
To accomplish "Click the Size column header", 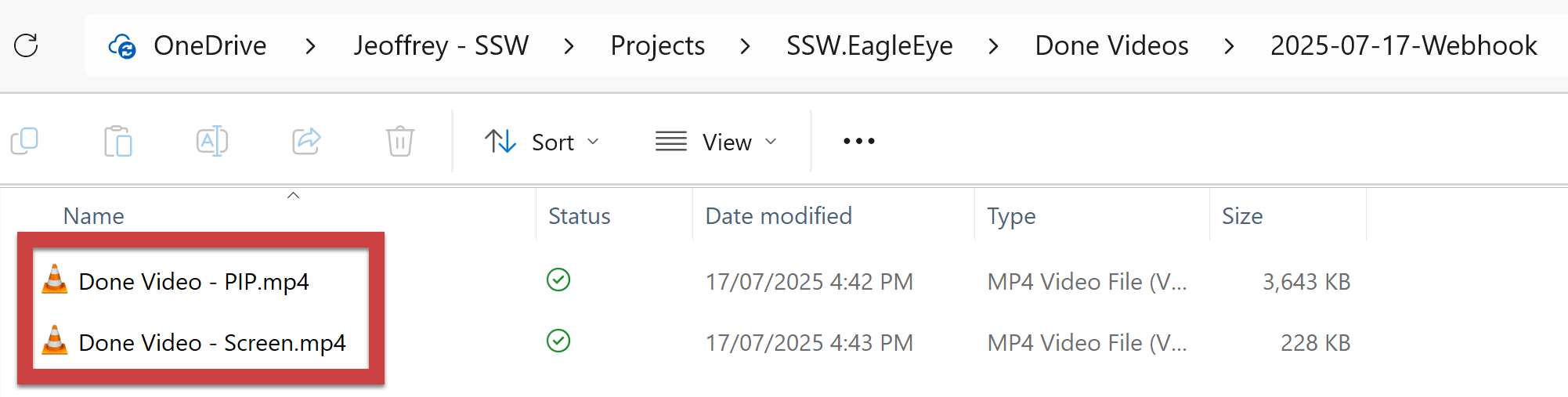I will point(1242,216).
